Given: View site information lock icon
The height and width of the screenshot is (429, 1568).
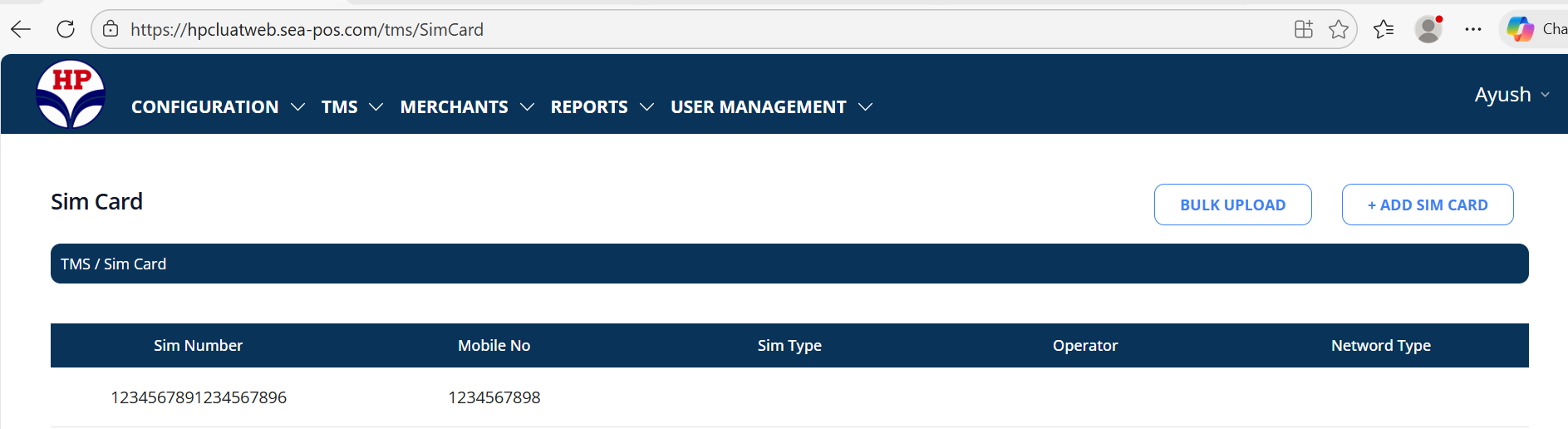Looking at the screenshot, I should 111,29.
